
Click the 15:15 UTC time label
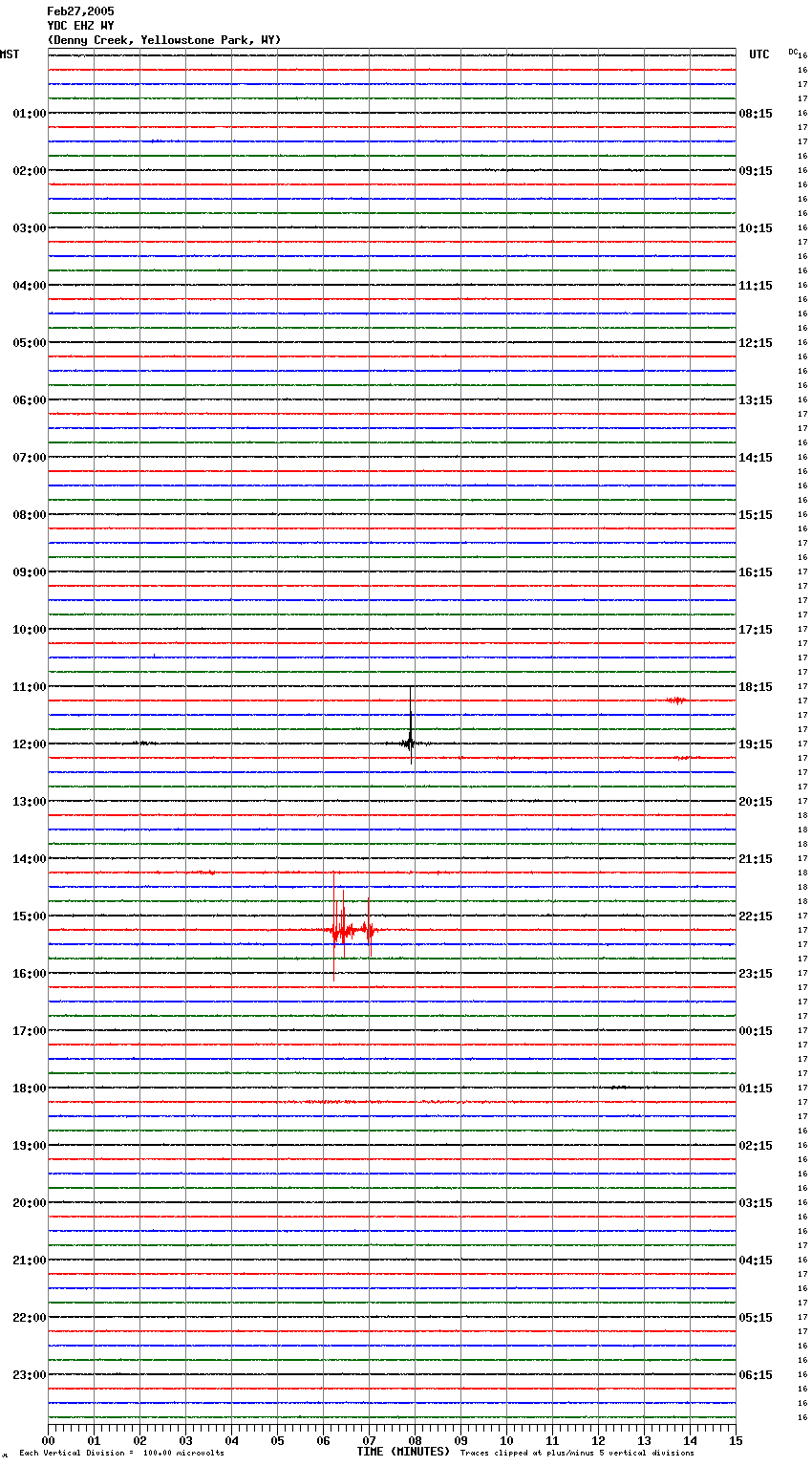[756, 515]
